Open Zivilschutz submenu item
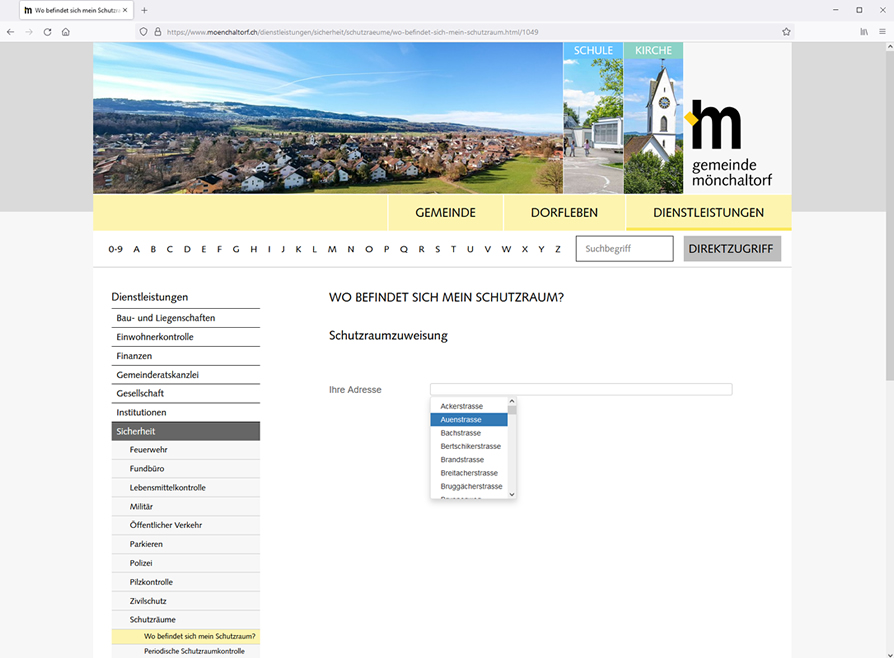894x658 pixels. (x=186, y=601)
